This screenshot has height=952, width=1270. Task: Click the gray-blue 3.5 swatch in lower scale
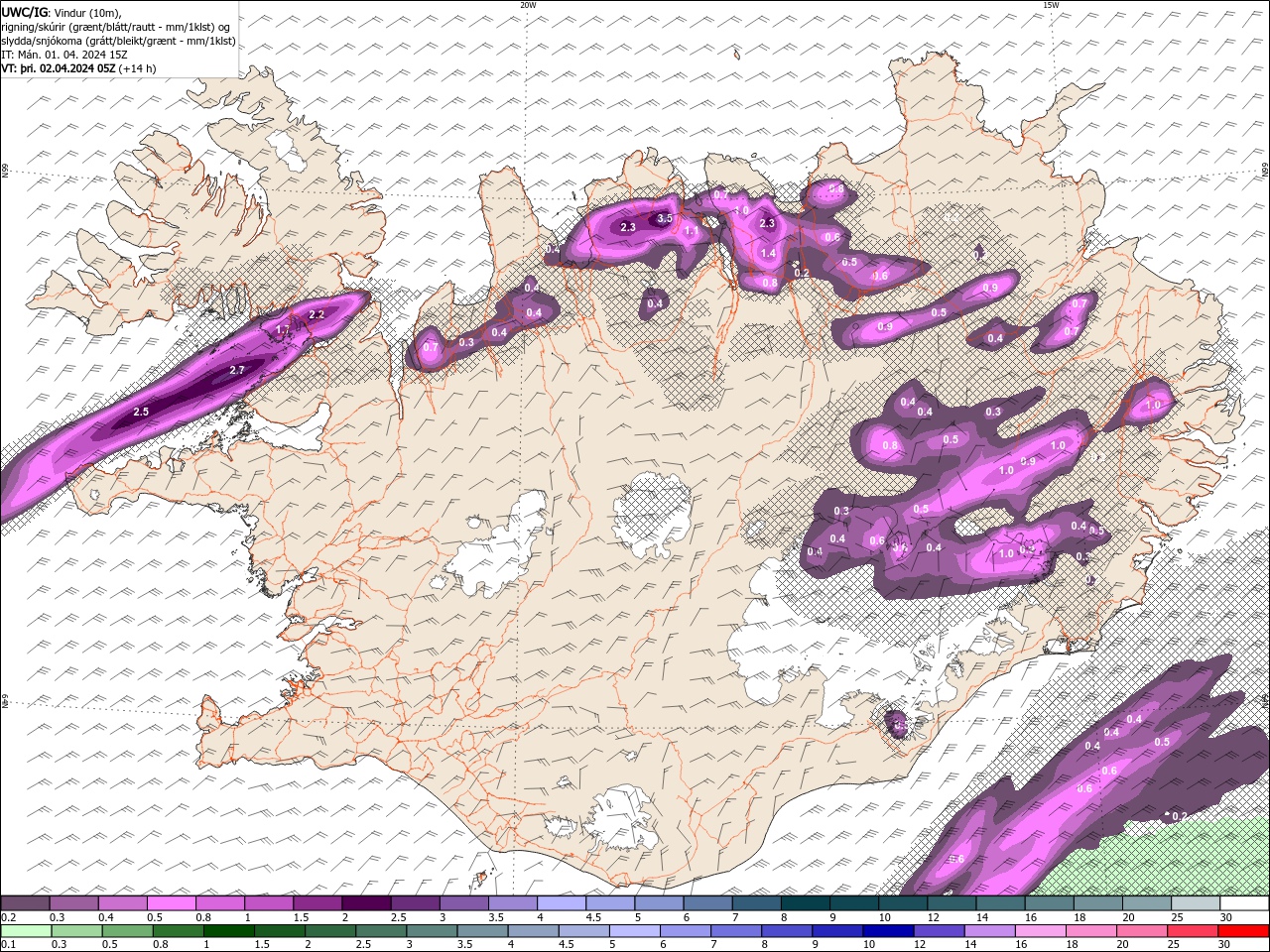point(482,931)
